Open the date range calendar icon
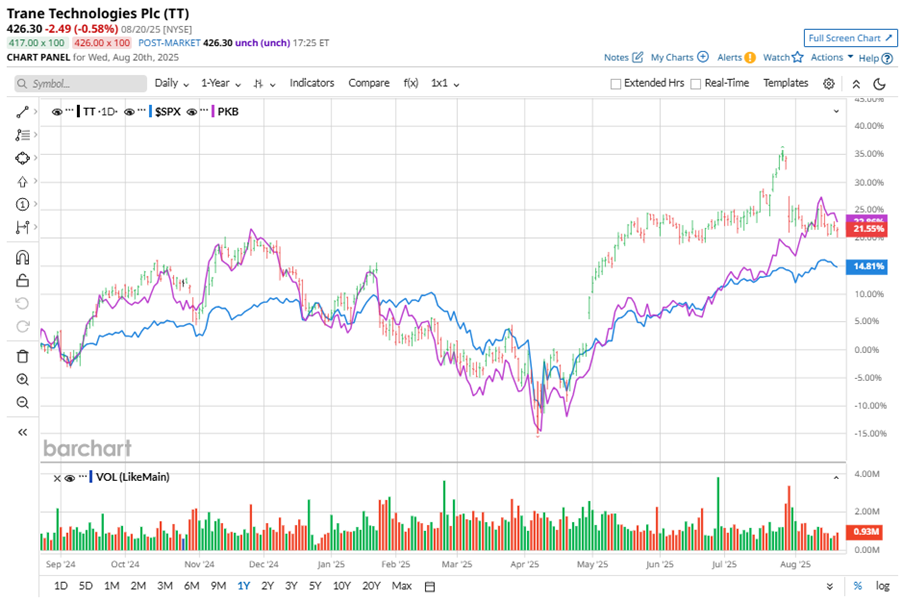902x601 pixels. [x=430, y=587]
